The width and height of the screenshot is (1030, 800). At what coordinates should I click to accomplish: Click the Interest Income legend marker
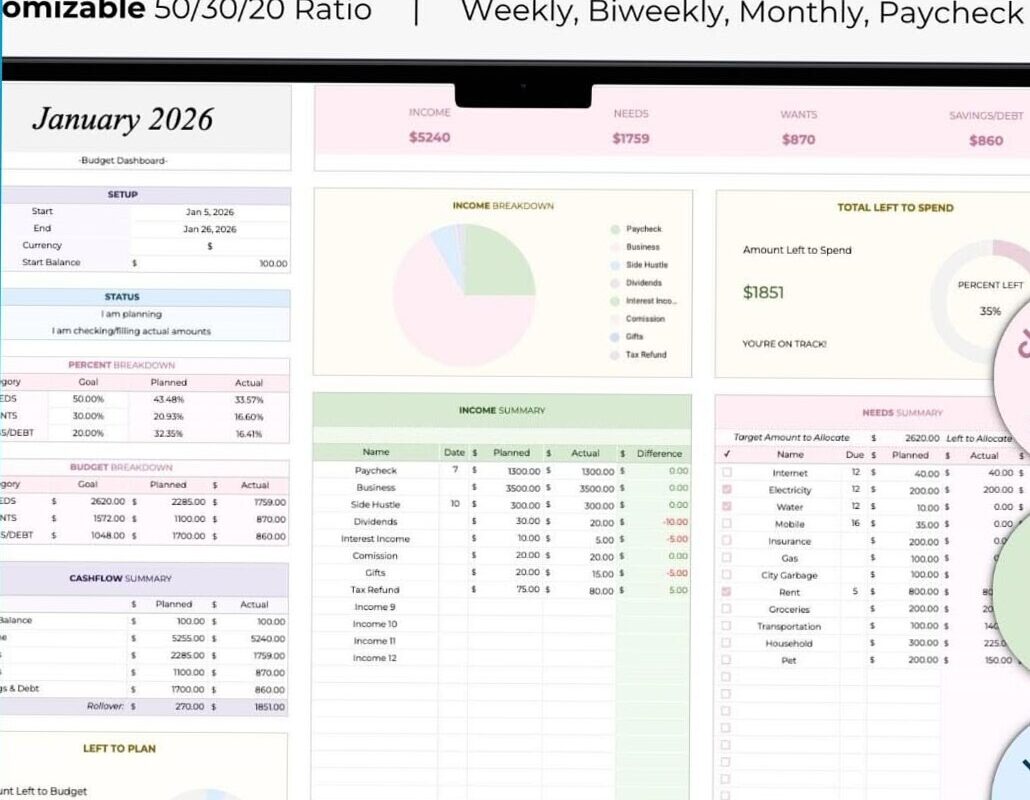(x=613, y=300)
